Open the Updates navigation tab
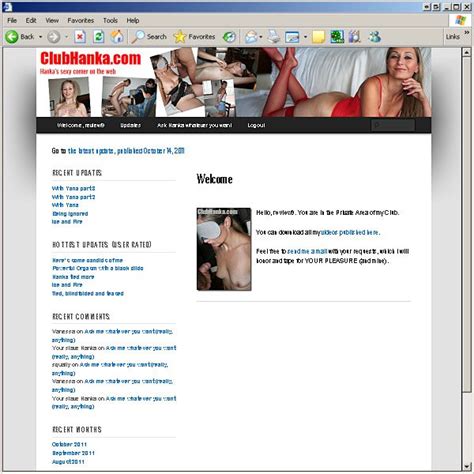This screenshot has width=474, height=474. [130, 125]
